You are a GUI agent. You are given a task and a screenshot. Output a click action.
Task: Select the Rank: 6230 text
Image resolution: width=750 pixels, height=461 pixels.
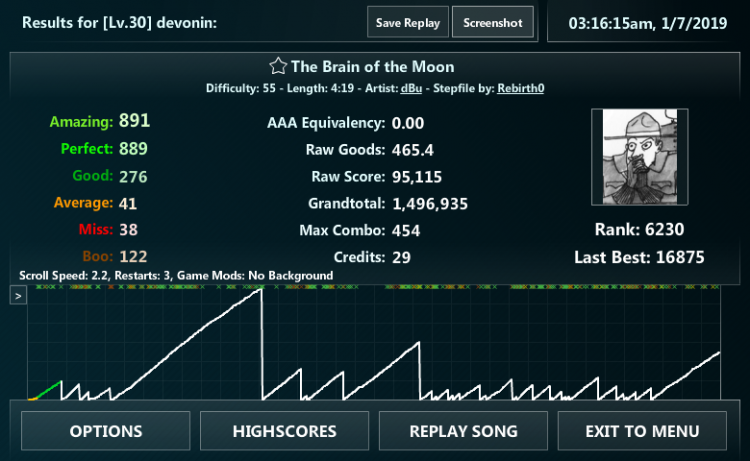point(639,229)
